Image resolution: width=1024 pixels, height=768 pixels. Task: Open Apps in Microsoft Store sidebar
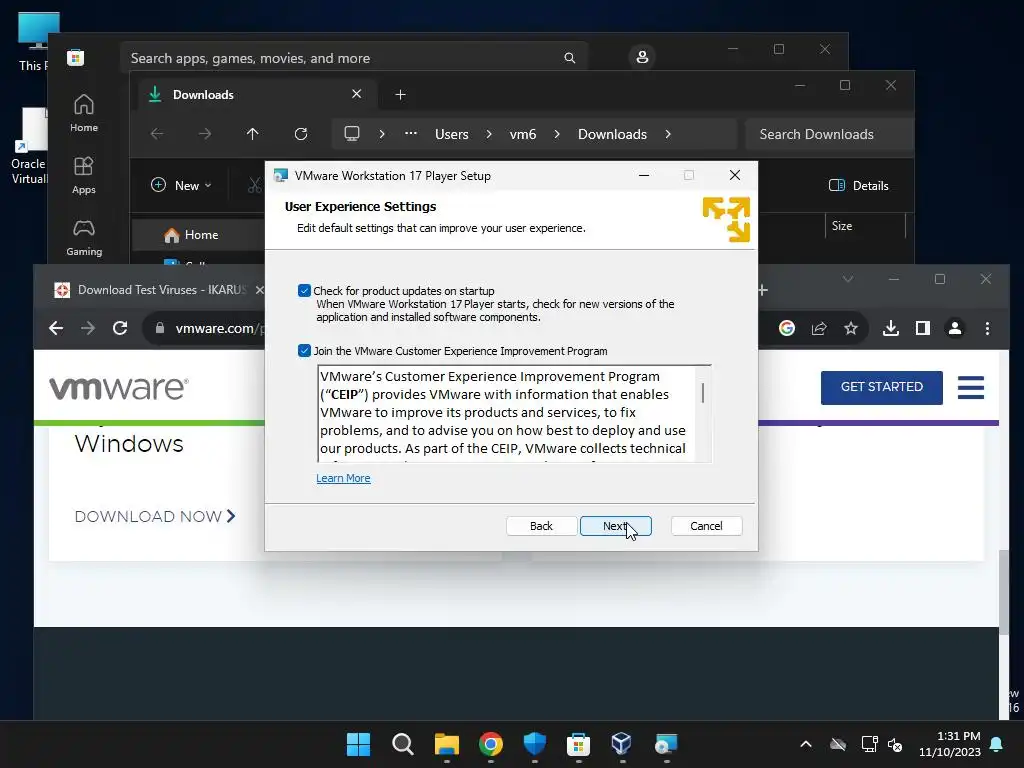84,175
